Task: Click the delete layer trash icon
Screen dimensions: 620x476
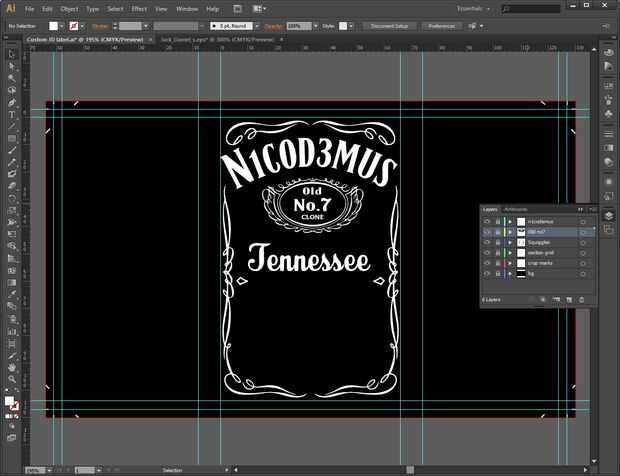Action: (x=582, y=299)
